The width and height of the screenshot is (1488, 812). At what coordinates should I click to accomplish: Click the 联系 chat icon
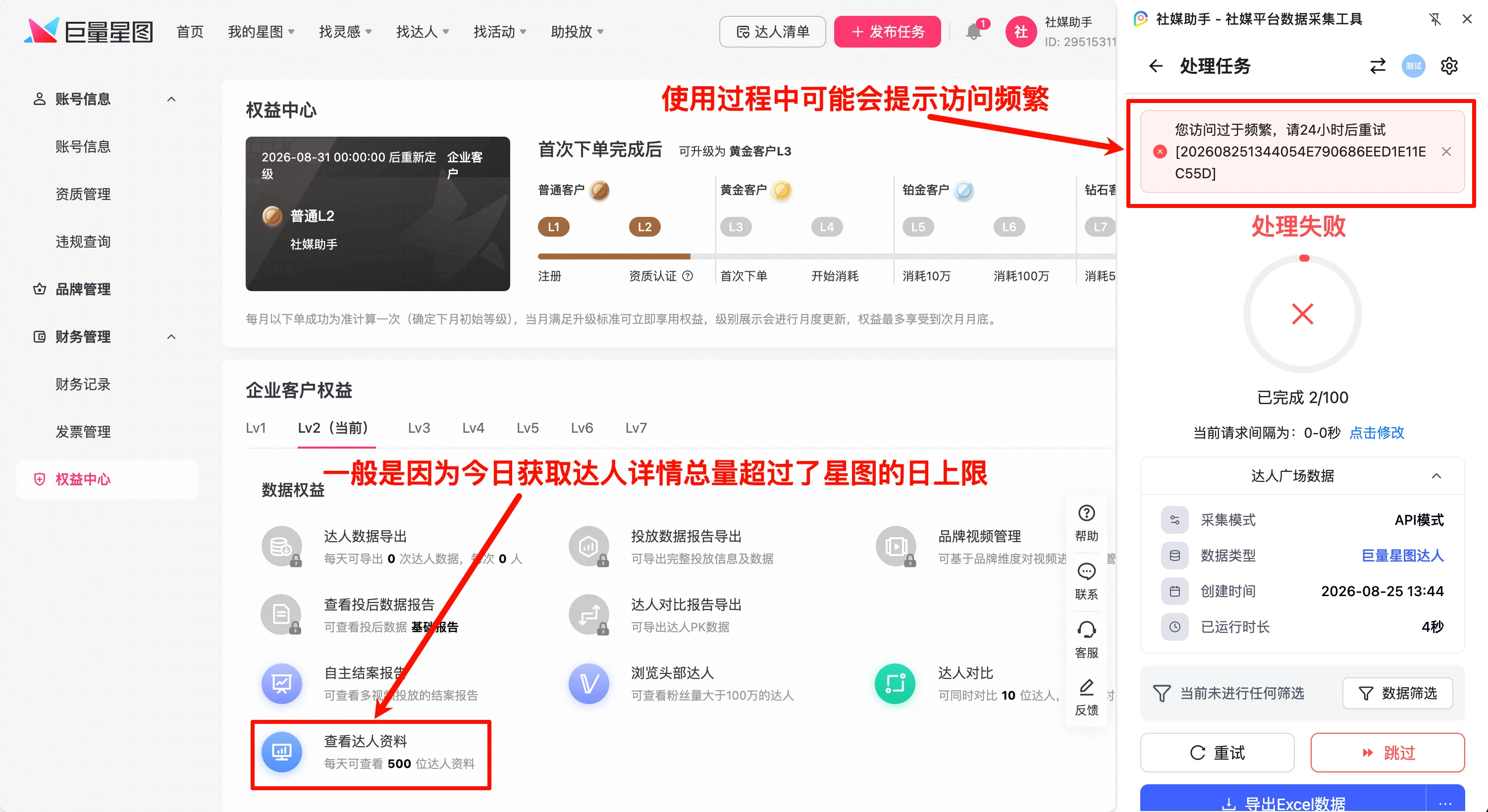click(x=1086, y=582)
